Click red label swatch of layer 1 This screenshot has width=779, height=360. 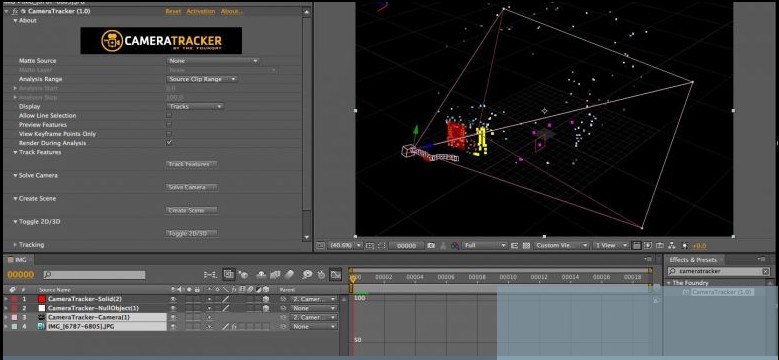pyautogui.click(x=14, y=299)
